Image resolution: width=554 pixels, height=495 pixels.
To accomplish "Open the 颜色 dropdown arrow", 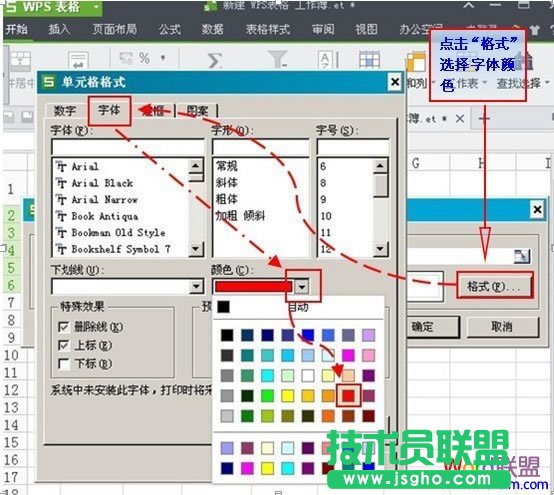I will 302,287.
